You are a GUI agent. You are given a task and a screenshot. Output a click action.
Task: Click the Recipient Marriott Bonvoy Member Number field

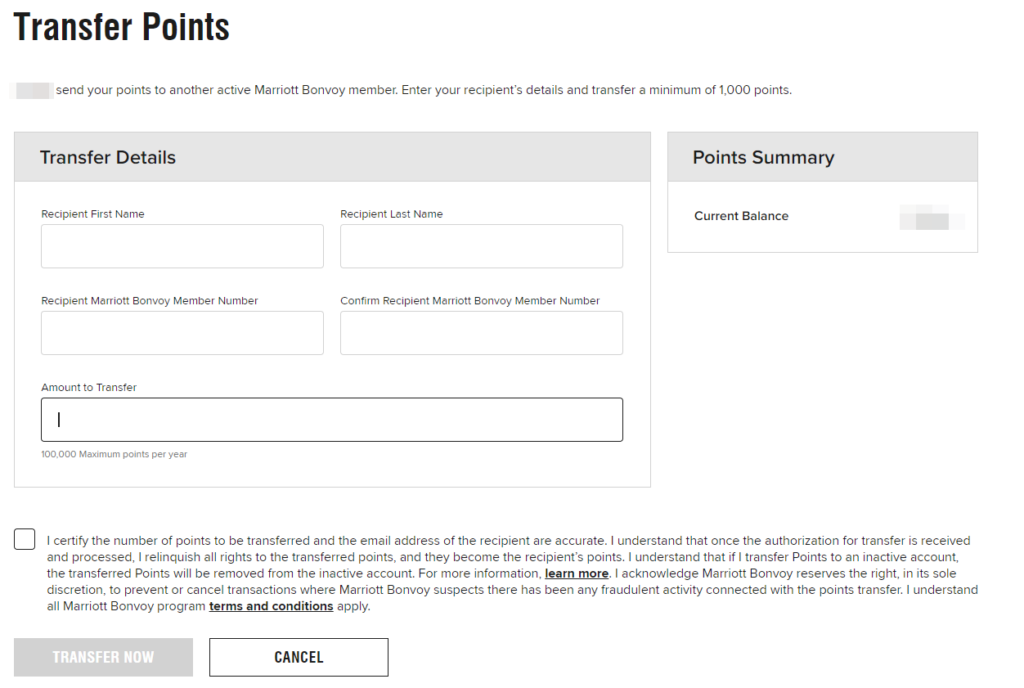pos(182,333)
